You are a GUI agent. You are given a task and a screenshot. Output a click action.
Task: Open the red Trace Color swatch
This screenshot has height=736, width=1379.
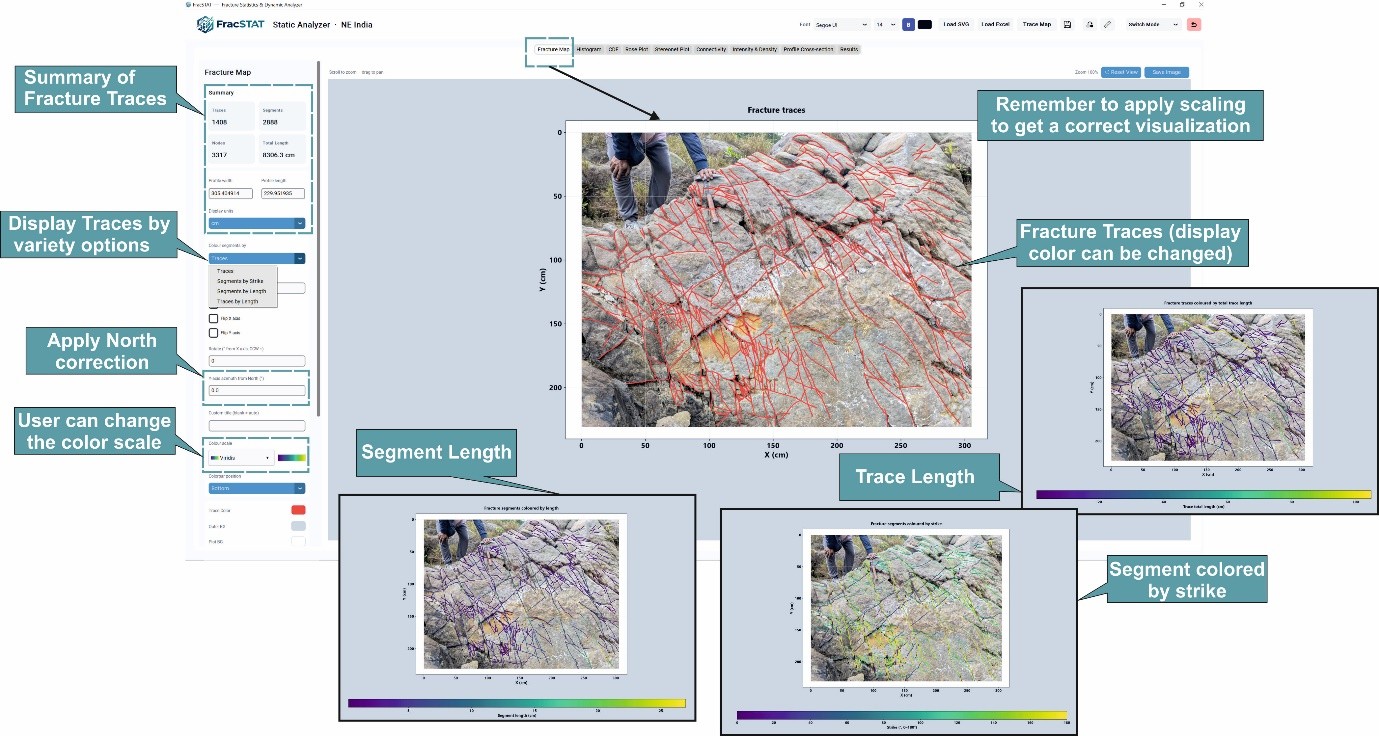(x=298, y=510)
